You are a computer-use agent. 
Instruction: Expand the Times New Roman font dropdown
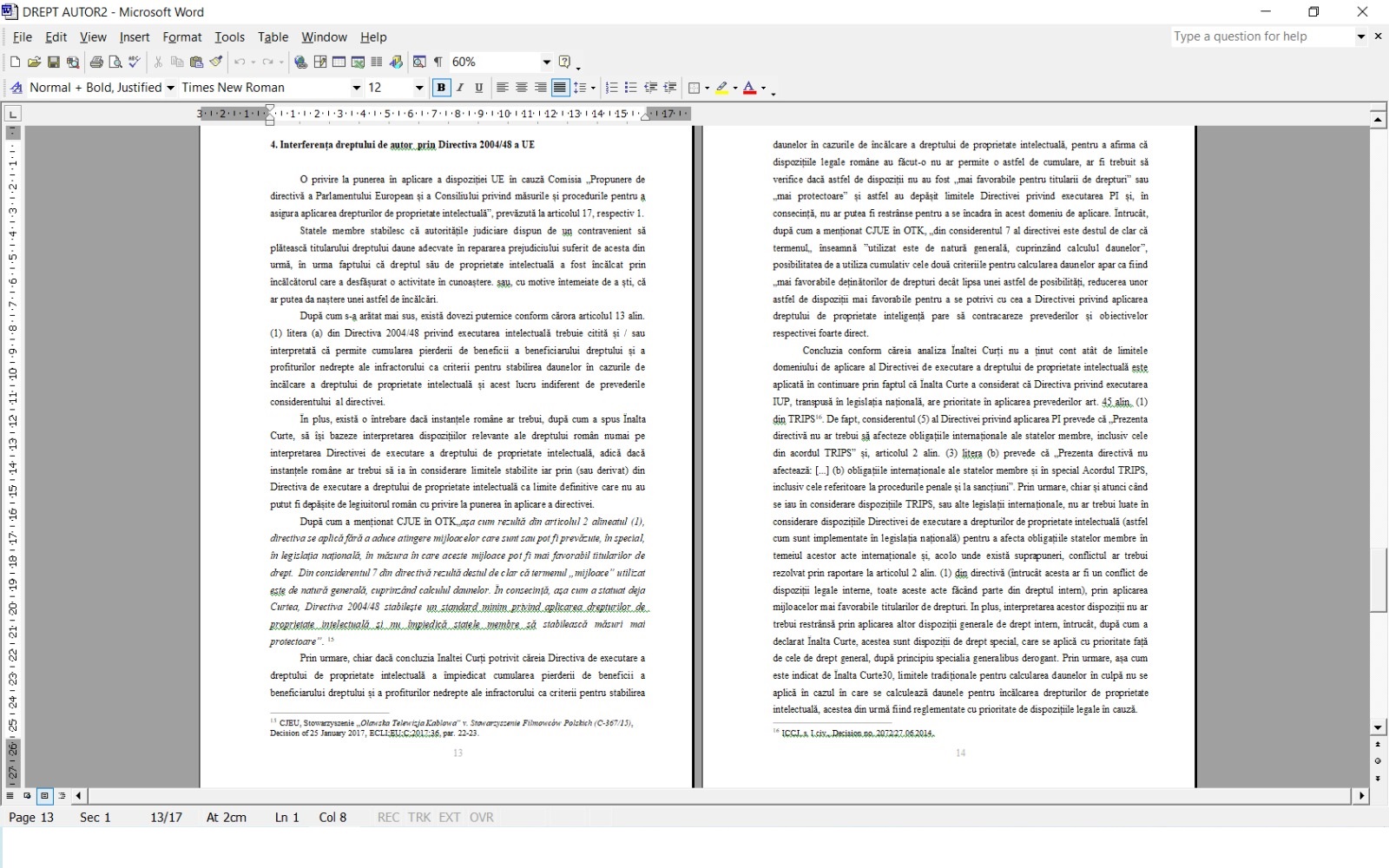356,88
